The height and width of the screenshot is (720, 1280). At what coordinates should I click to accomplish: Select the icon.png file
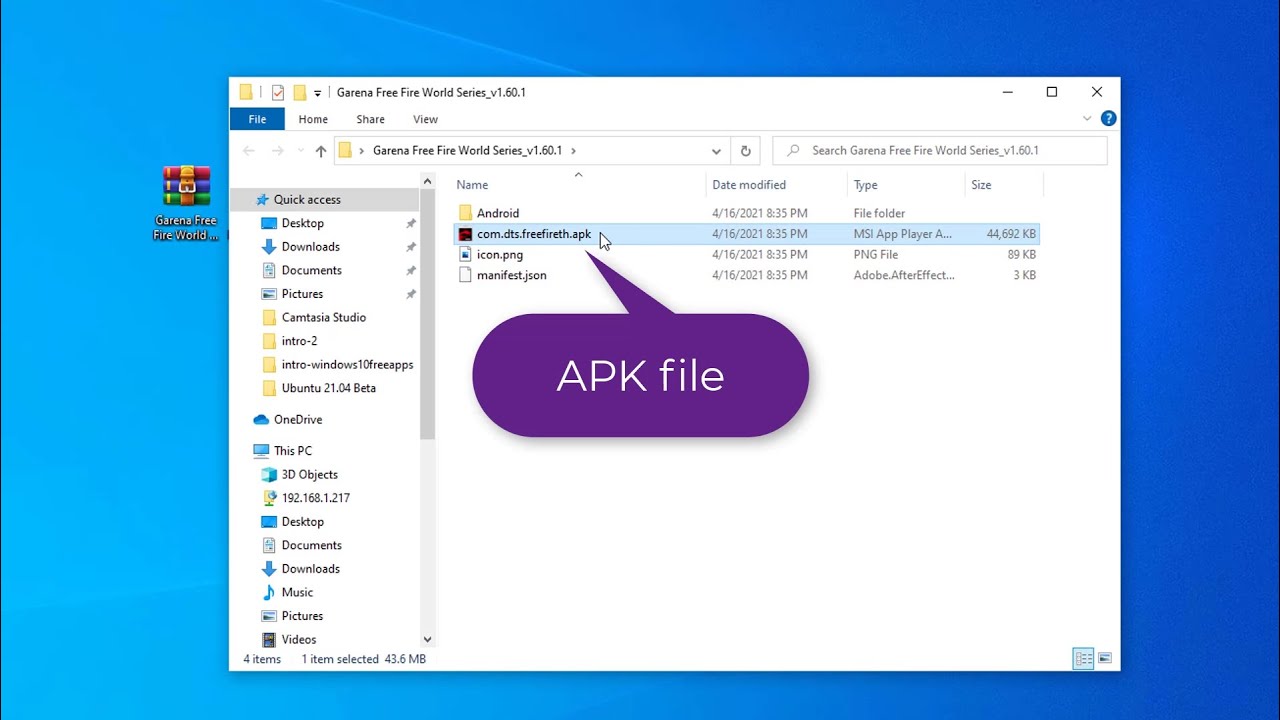[x=500, y=255]
